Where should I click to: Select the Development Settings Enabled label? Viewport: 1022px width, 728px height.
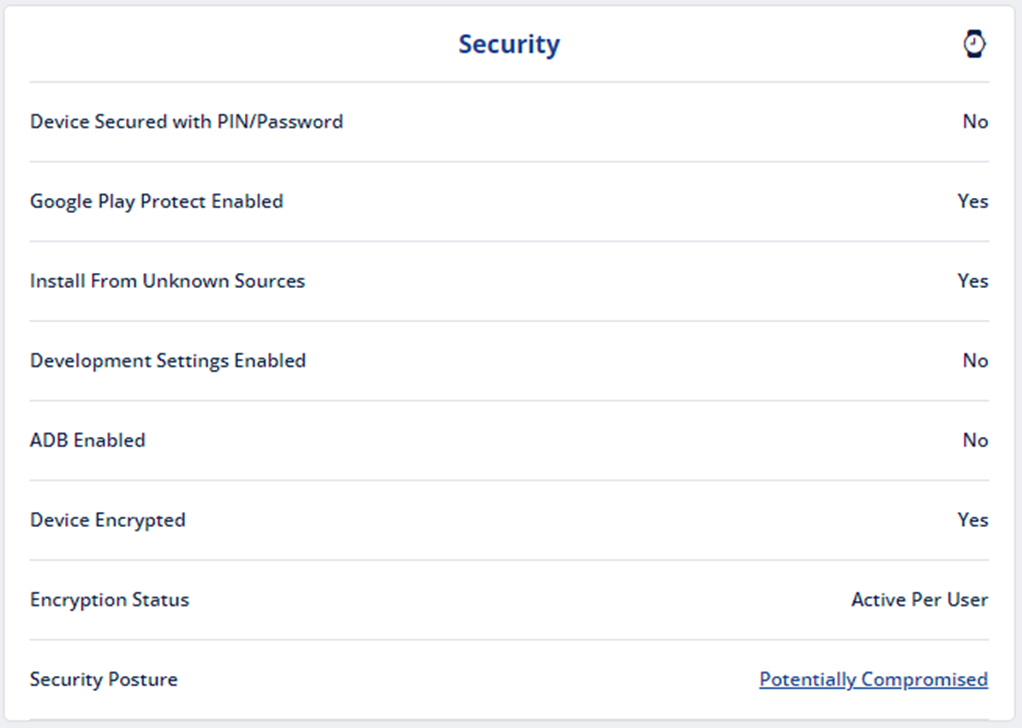168,361
